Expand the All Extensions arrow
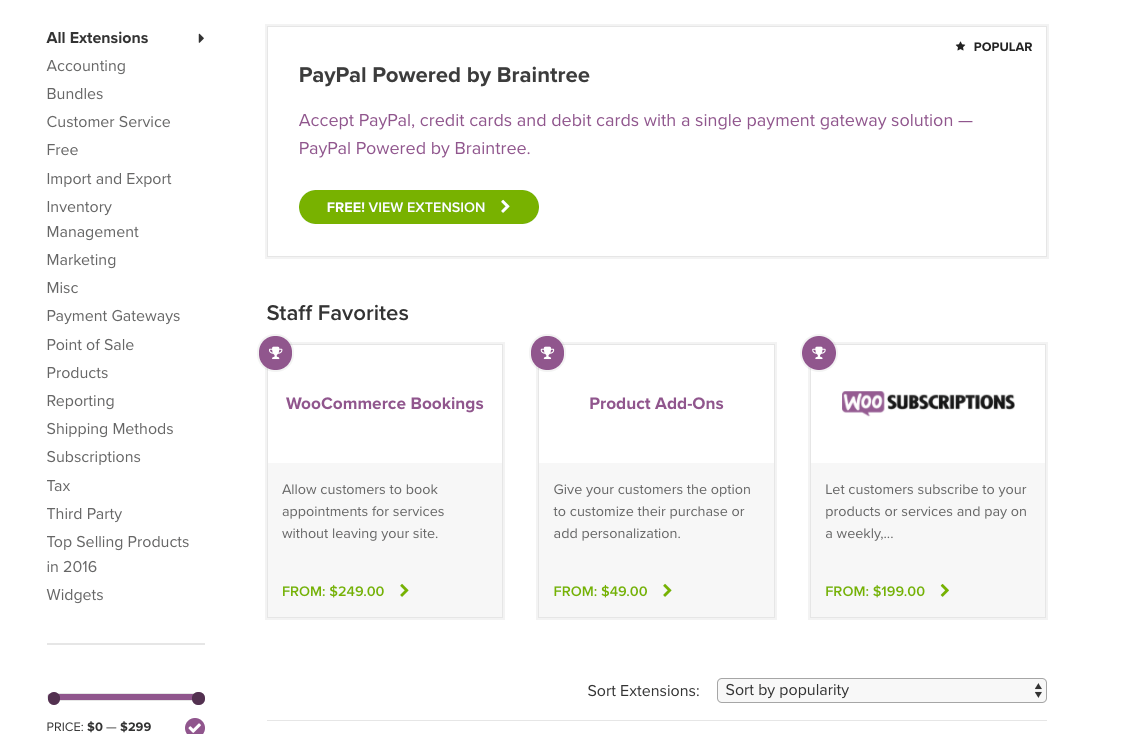The image size is (1130, 734). pos(201,38)
